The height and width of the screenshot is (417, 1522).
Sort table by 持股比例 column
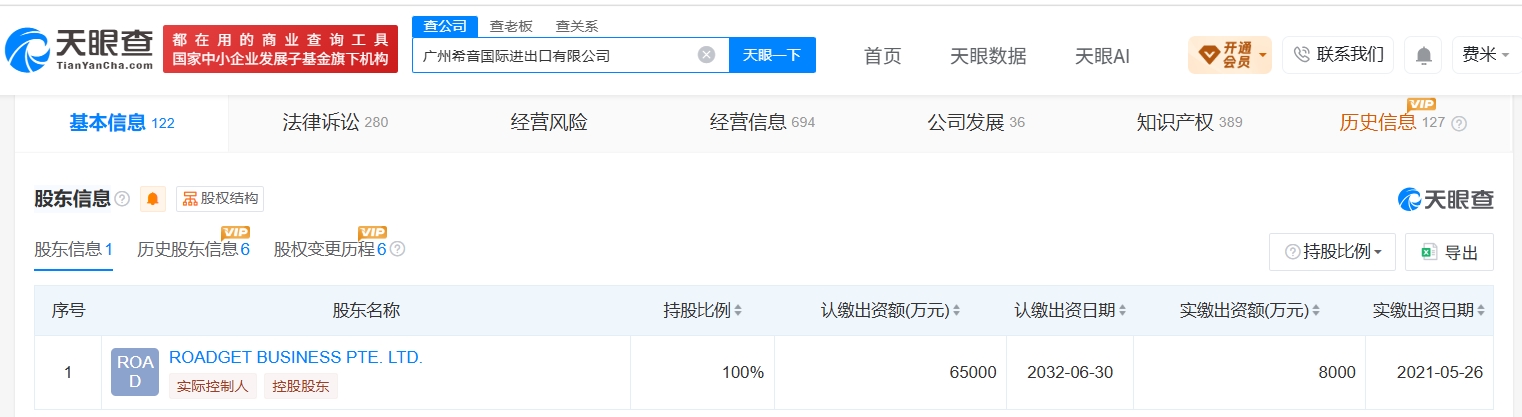pos(738,311)
